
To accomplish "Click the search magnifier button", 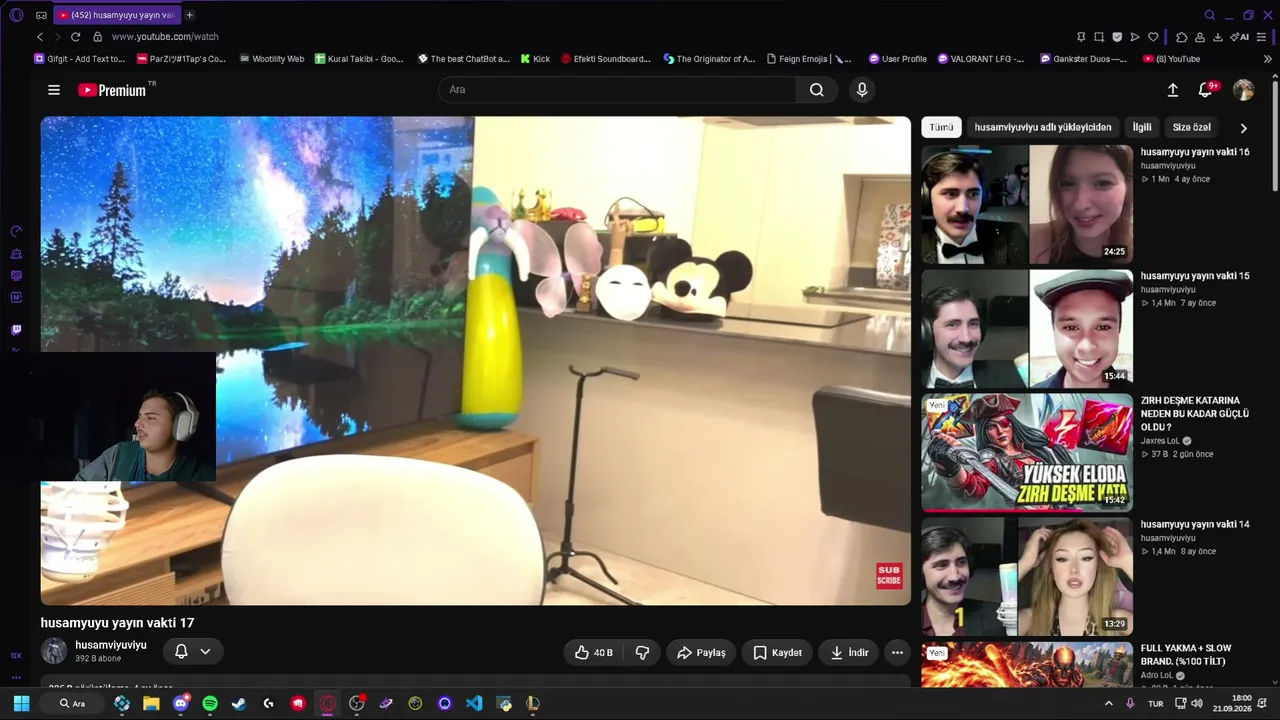I will point(817,90).
